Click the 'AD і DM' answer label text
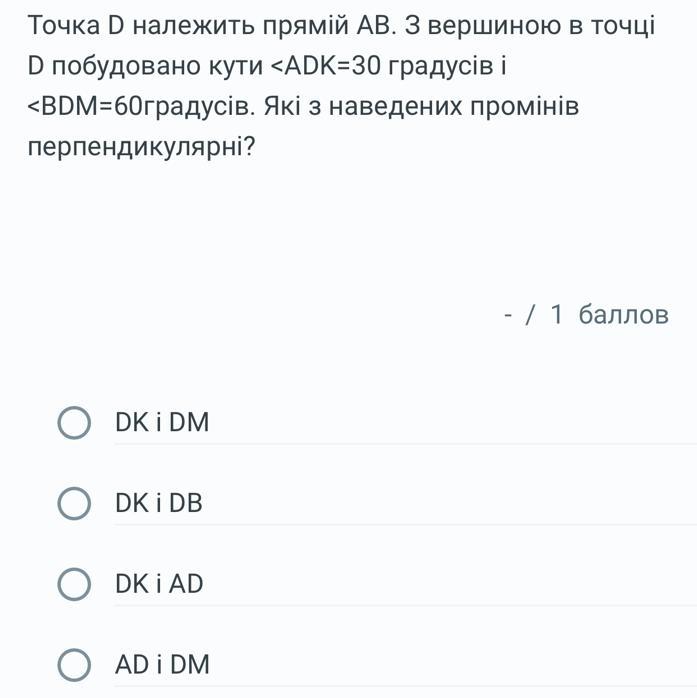This screenshot has height=698, width=697. 162,665
